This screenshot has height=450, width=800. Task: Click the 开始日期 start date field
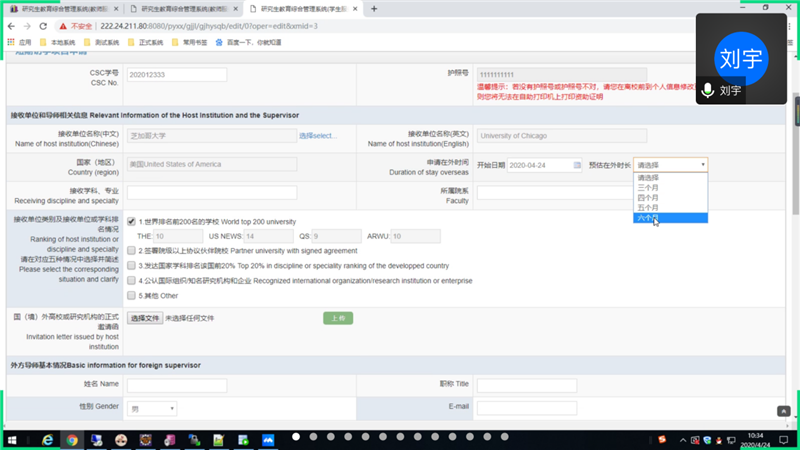544,165
